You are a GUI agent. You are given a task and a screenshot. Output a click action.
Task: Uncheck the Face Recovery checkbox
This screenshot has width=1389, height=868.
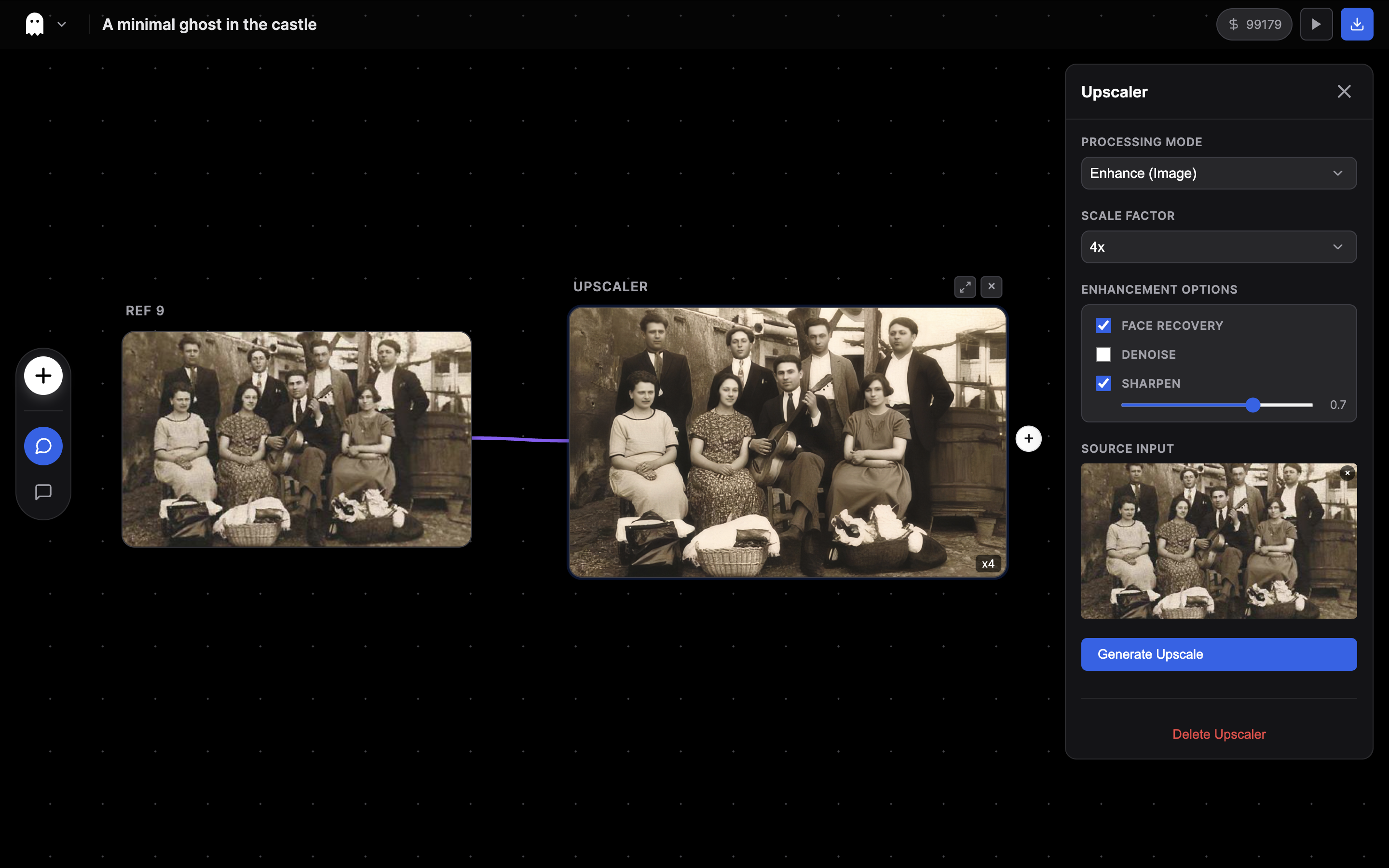click(1103, 325)
